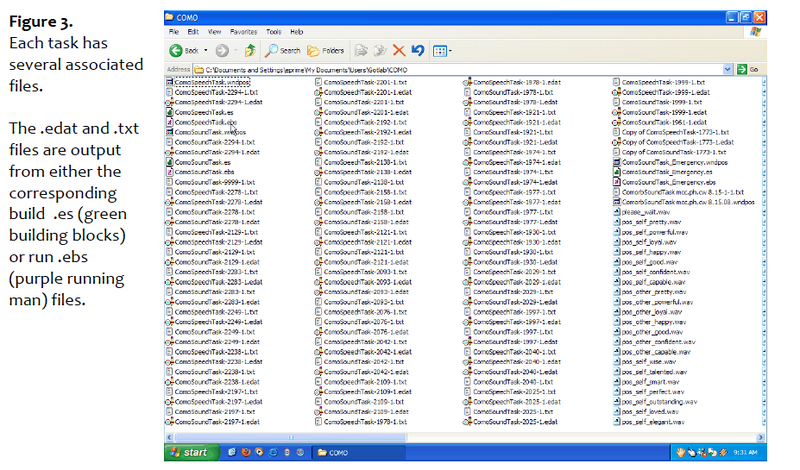
Task: Open the Views toolbar dropdown
Action: click(442, 51)
